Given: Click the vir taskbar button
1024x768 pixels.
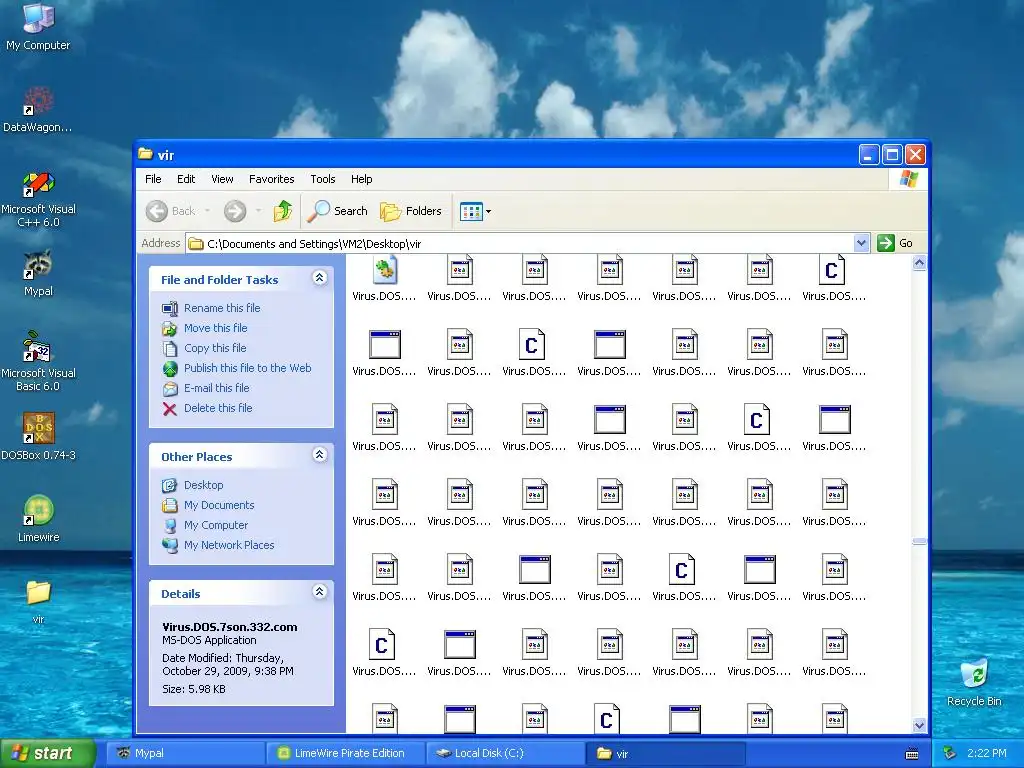Looking at the screenshot, I should tap(666, 753).
